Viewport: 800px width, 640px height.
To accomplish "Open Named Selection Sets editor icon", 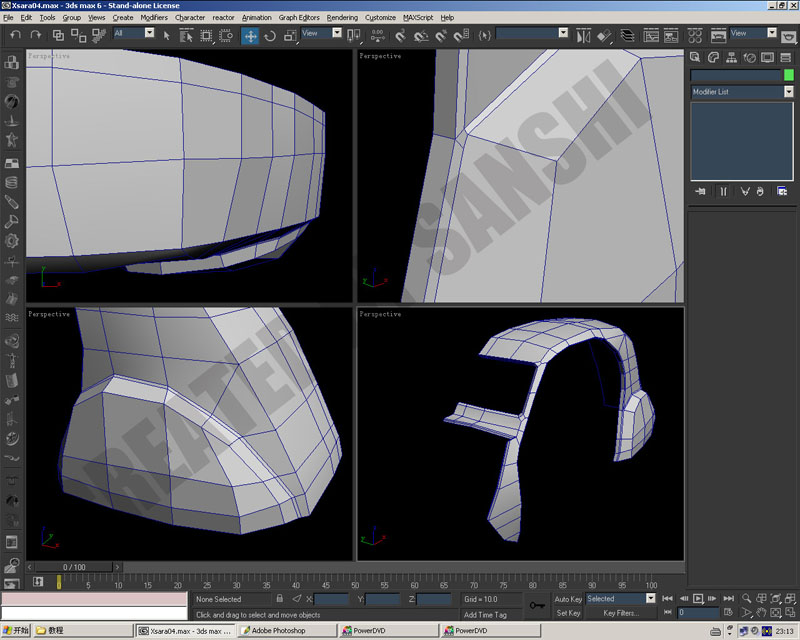I will 485,36.
